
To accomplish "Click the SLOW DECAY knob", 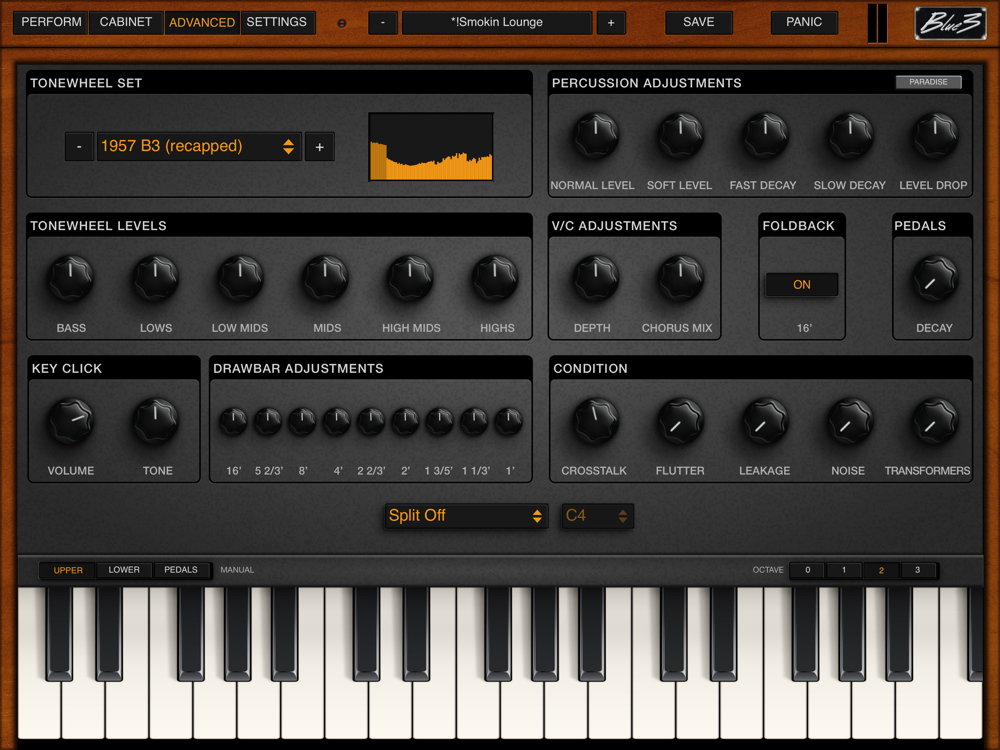I will tap(850, 136).
